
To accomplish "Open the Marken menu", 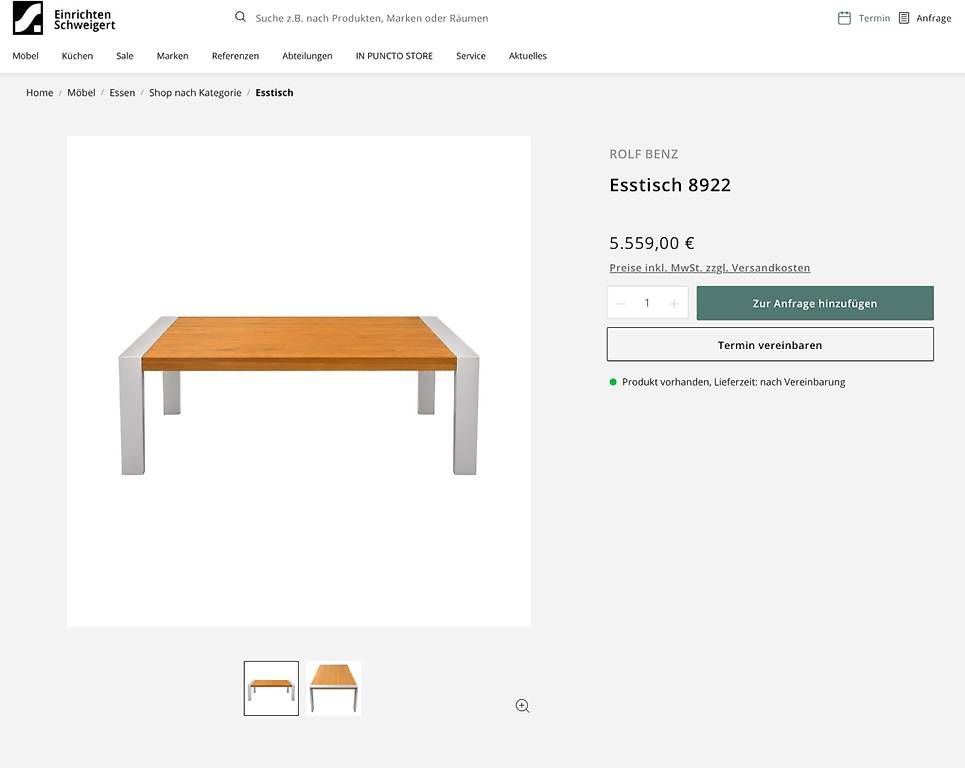I will [172, 56].
